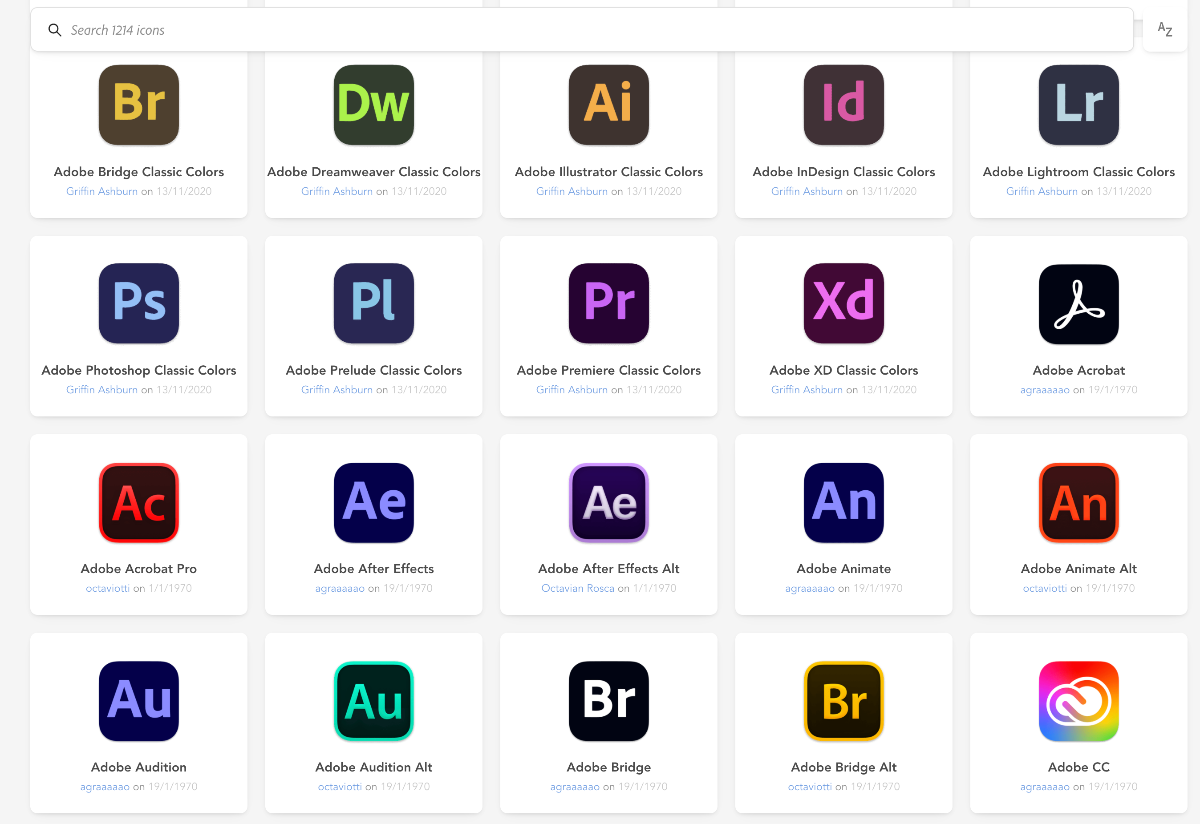The height and width of the screenshot is (824, 1200).
Task: Open the Adobe After Effects icon
Action: [374, 503]
